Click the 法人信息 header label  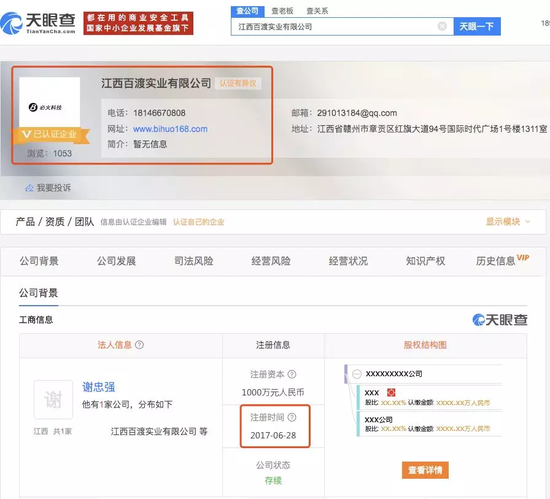(115, 345)
